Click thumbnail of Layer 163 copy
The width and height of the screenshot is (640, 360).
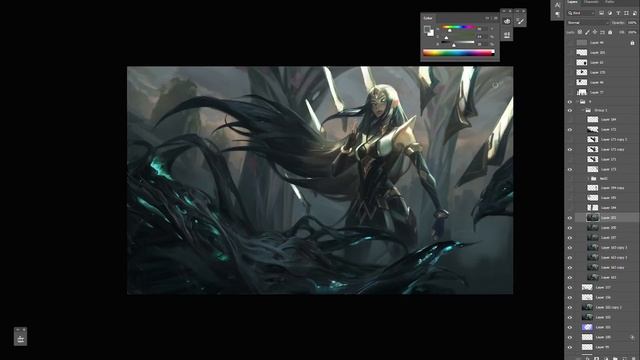click(x=592, y=268)
